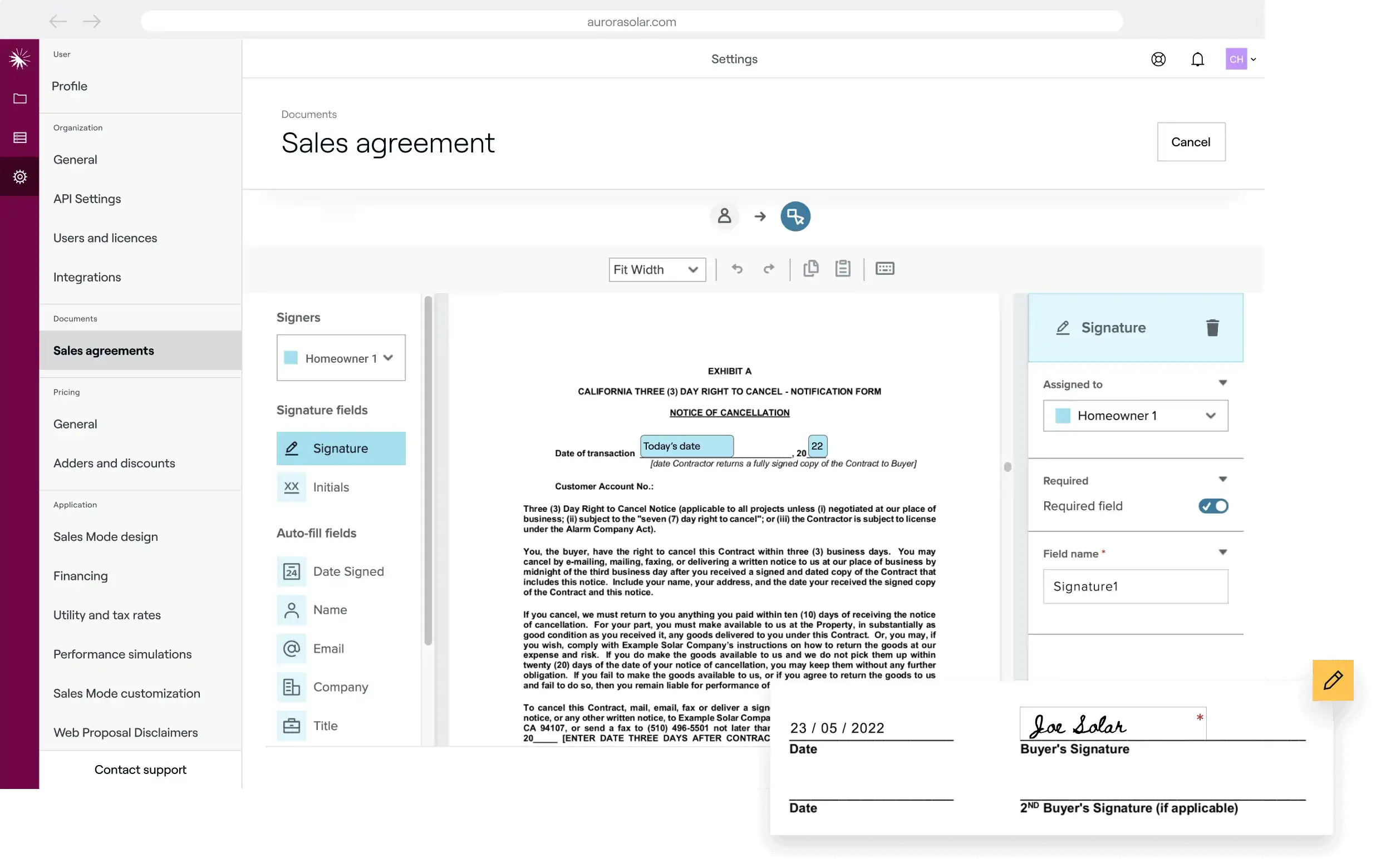Viewport: 1381px width, 868px height.
Task: Open the Assigned to Homeowner 1 dropdown
Action: pos(1135,416)
